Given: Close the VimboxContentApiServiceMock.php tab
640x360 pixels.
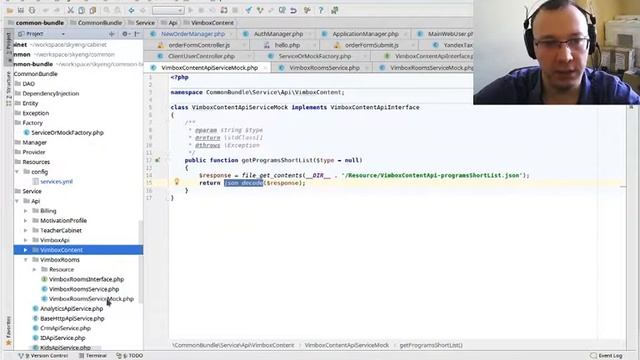Looking at the screenshot, I should coord(265,68).
